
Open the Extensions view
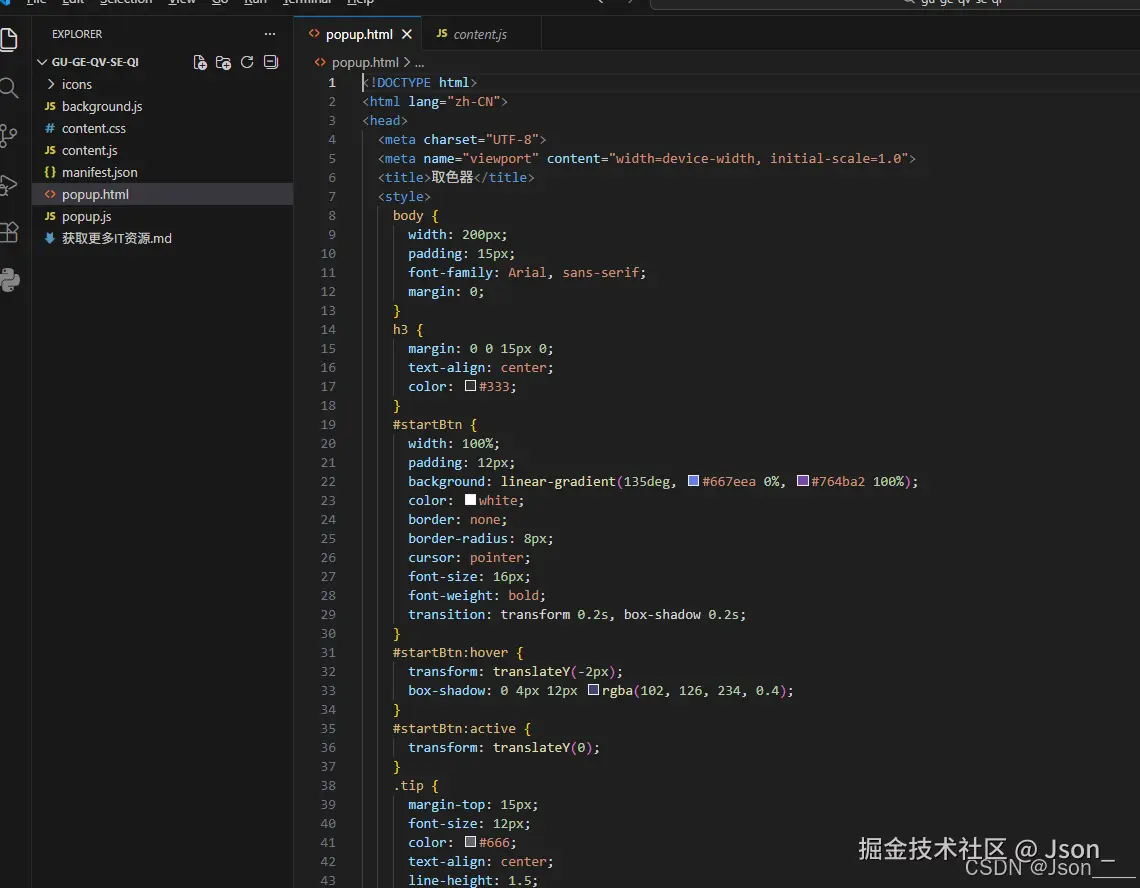click(9, 232)
